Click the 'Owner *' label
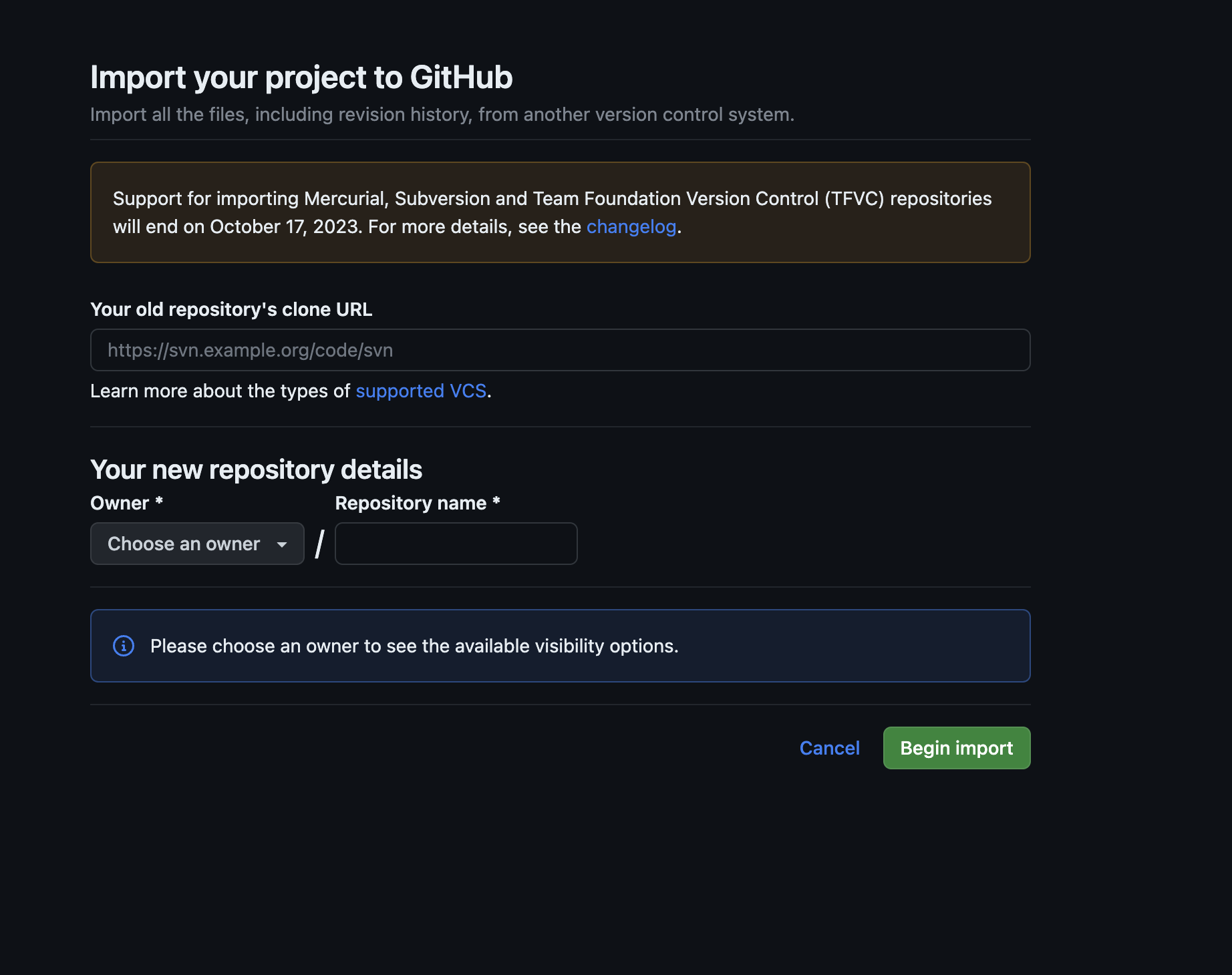1232x975 pixels. [127, 503]
